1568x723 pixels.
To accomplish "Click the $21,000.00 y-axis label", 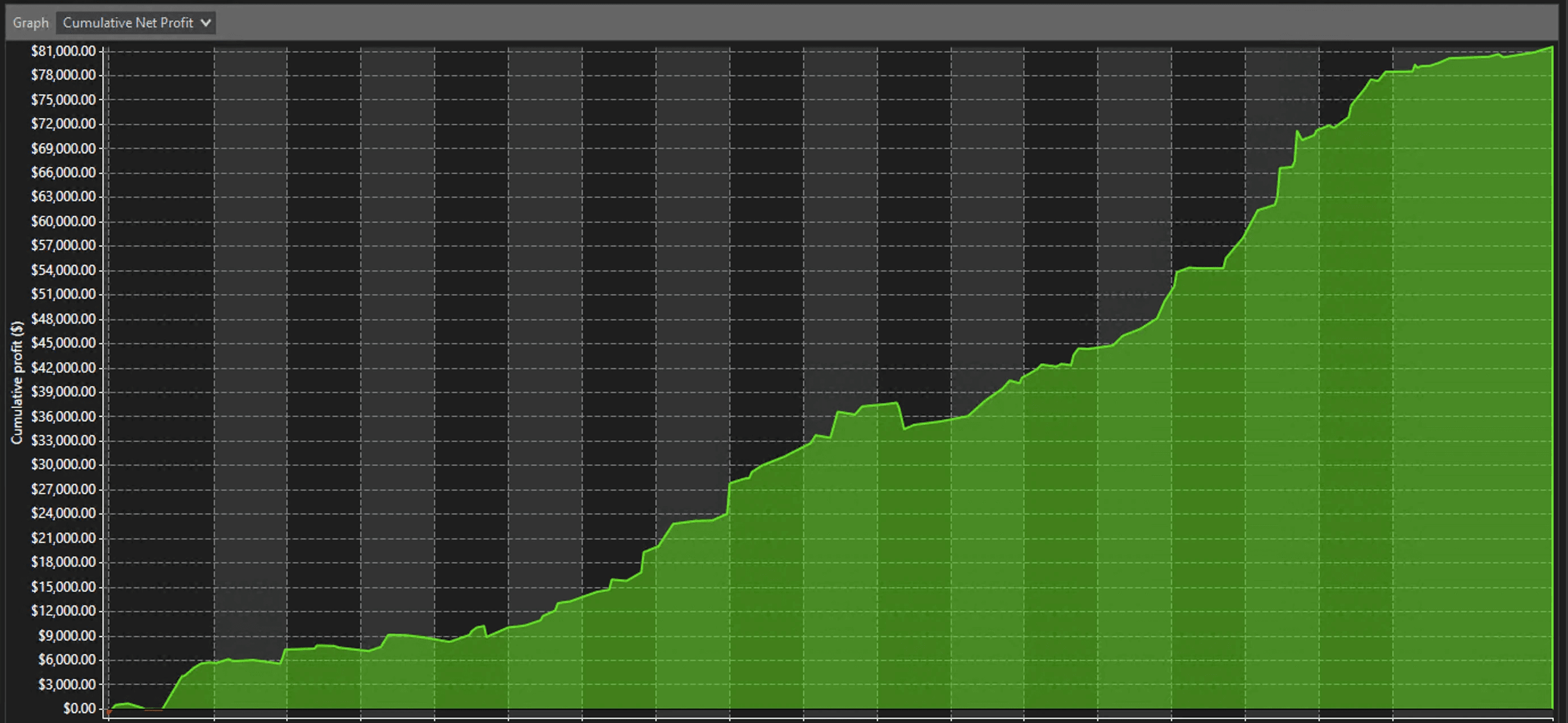I will pyautogui.click(x=63, y=538).
